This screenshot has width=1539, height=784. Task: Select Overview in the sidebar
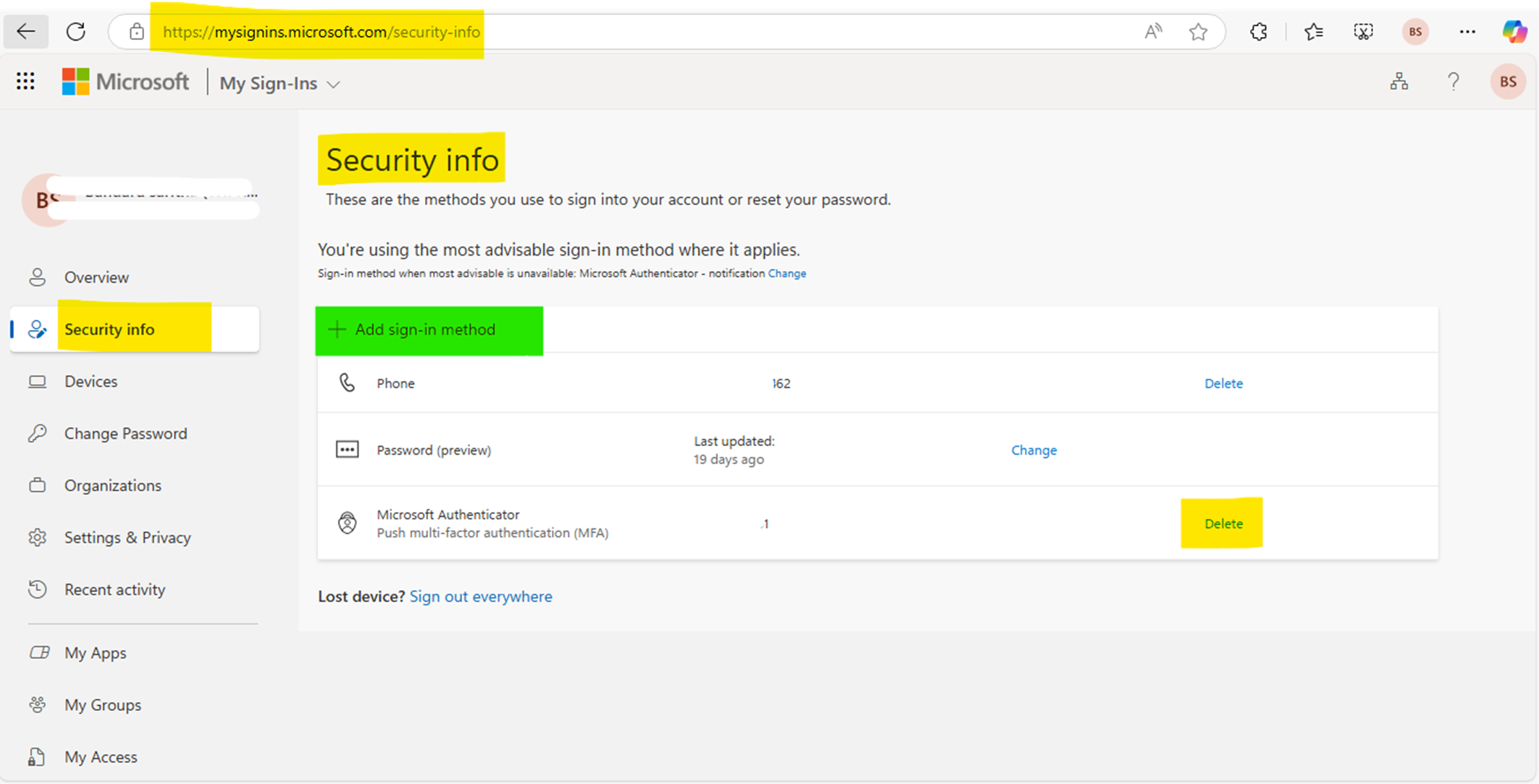pos(96,277)
